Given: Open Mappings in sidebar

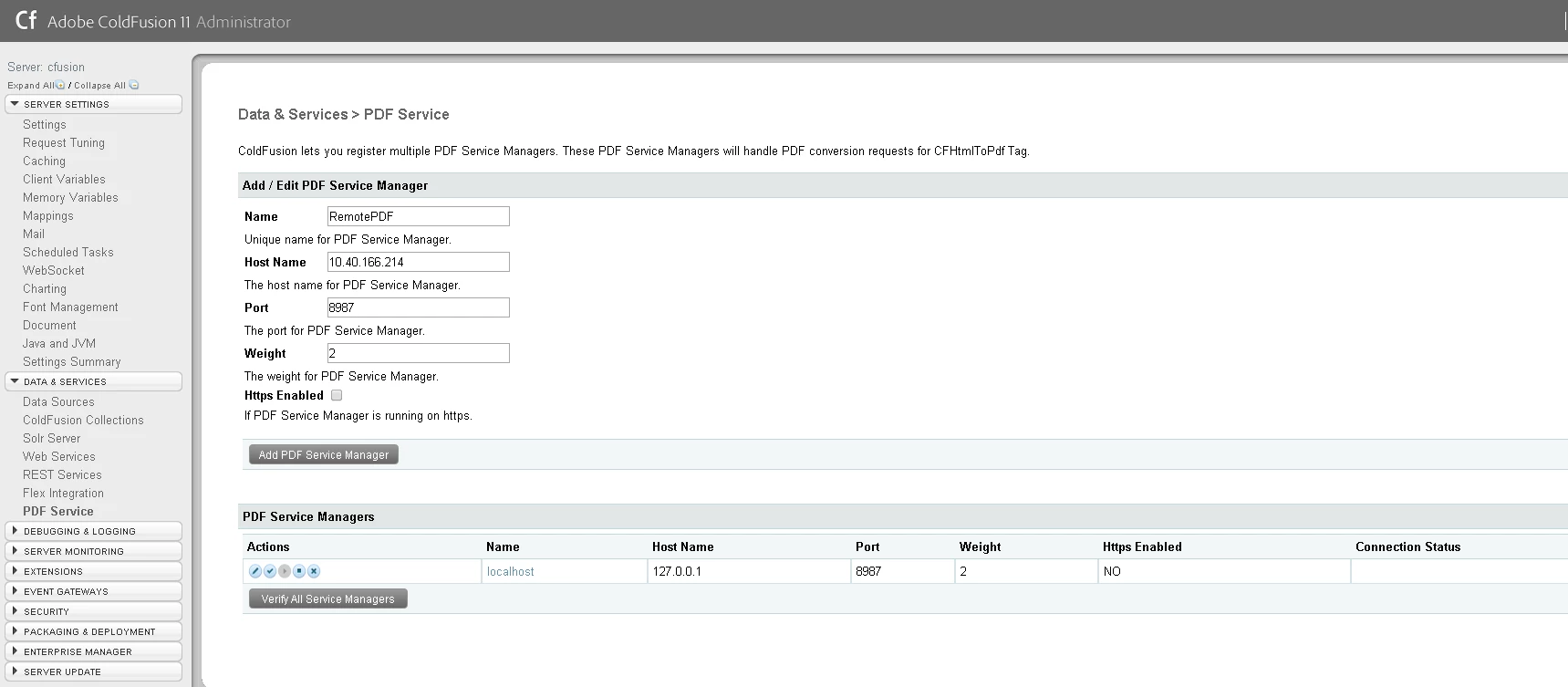Looking at the screenshot, I should point(48,215).
